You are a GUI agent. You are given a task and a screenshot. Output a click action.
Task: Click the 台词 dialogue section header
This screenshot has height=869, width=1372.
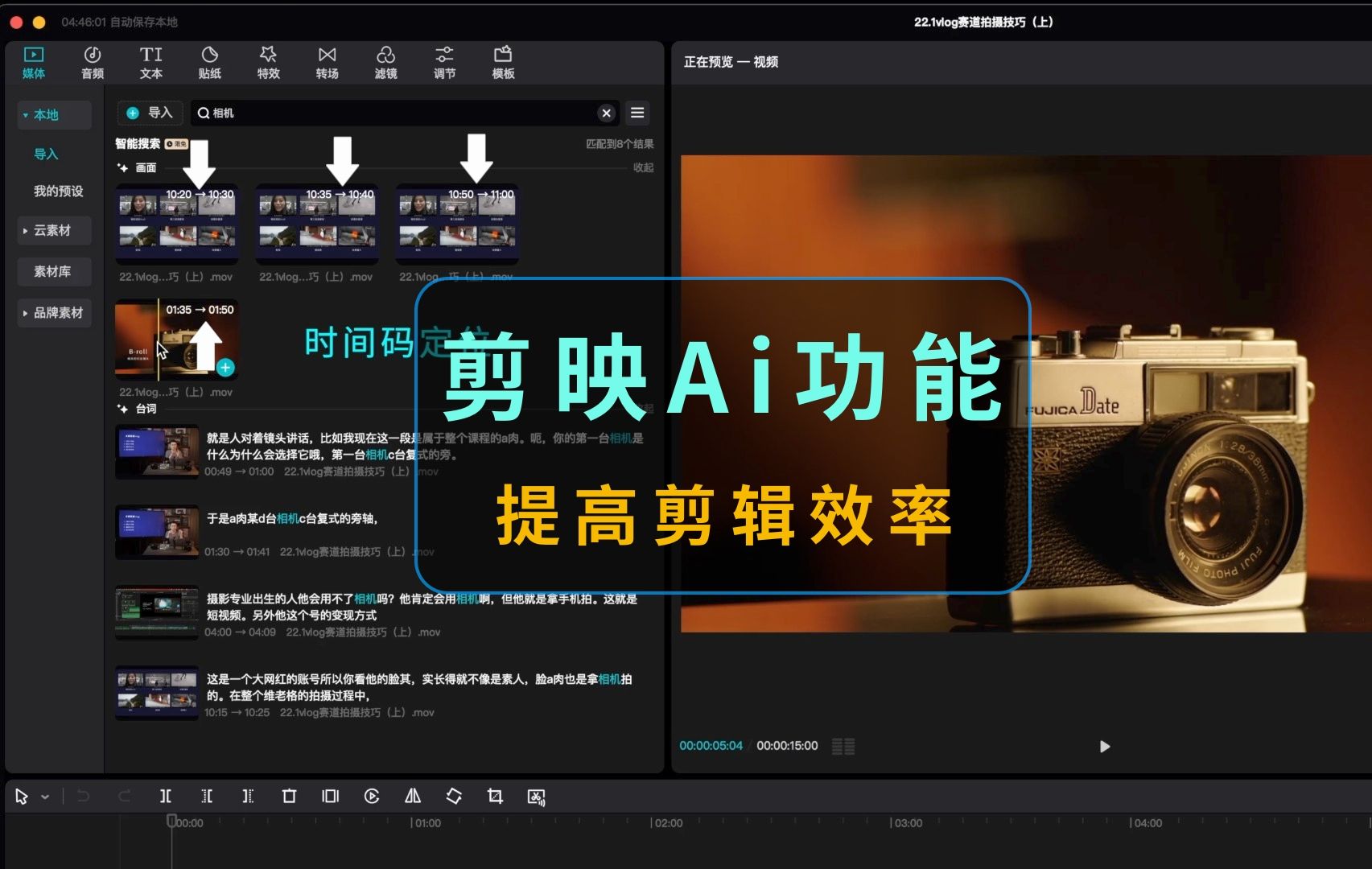[x=138, y=409]
